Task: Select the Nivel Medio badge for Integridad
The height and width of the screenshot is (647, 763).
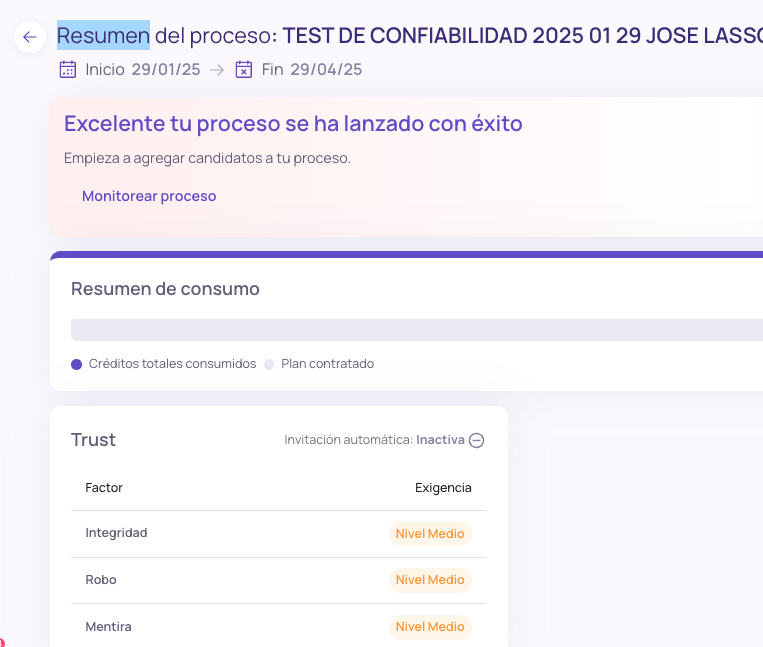Action: (430, 534)
